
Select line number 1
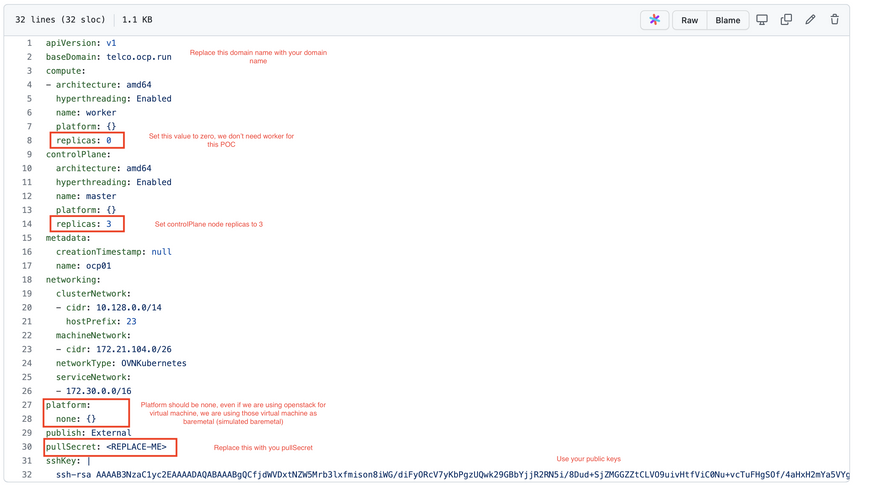pyautogui.click(x=29, y=44)
